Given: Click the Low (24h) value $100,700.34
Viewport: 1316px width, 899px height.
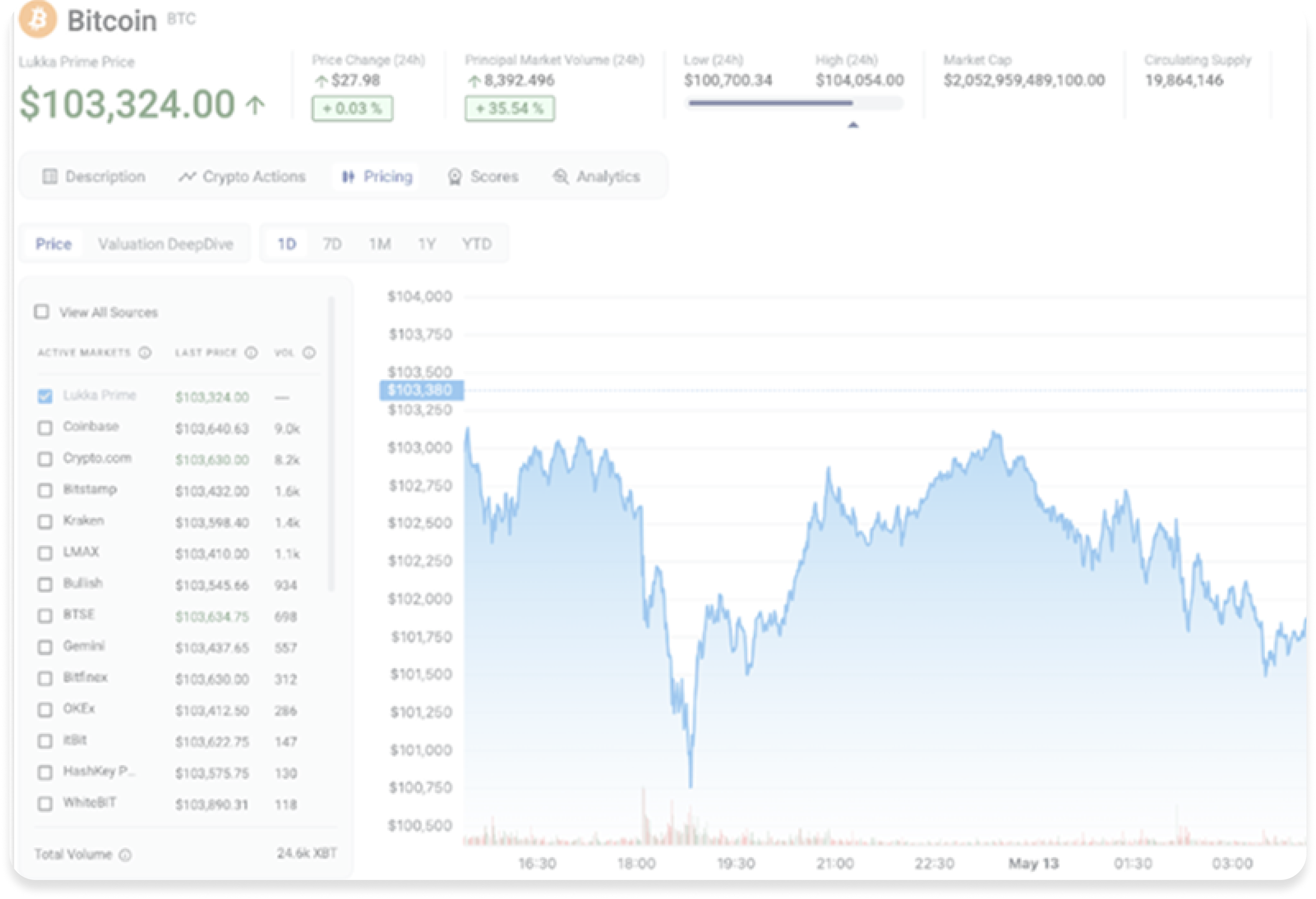Looking at the screenshot, I should [x=728, y=81].
